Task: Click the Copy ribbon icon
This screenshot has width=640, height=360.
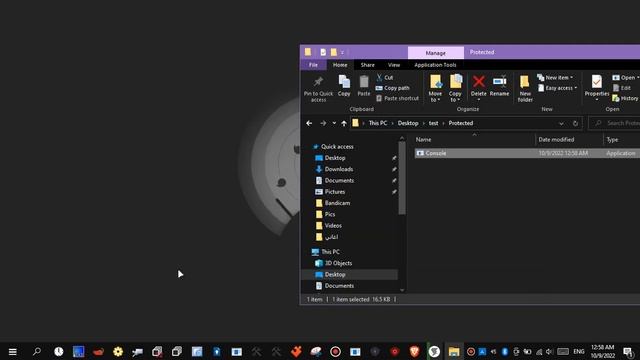Action: (x=344, y=86)
